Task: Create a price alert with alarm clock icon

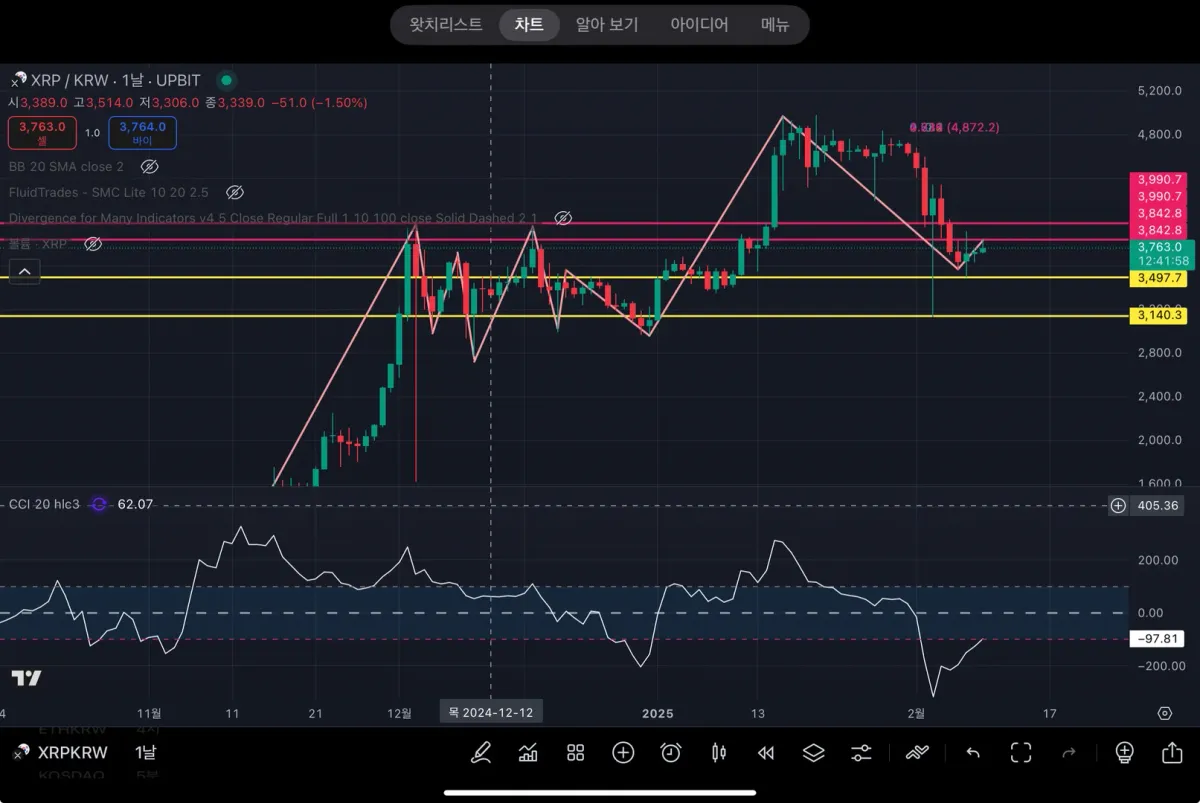Action: 671,752
